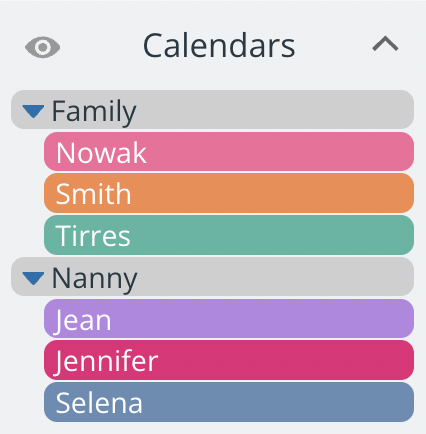Click the teal Tirres color bar

click(x=229, y=235)
